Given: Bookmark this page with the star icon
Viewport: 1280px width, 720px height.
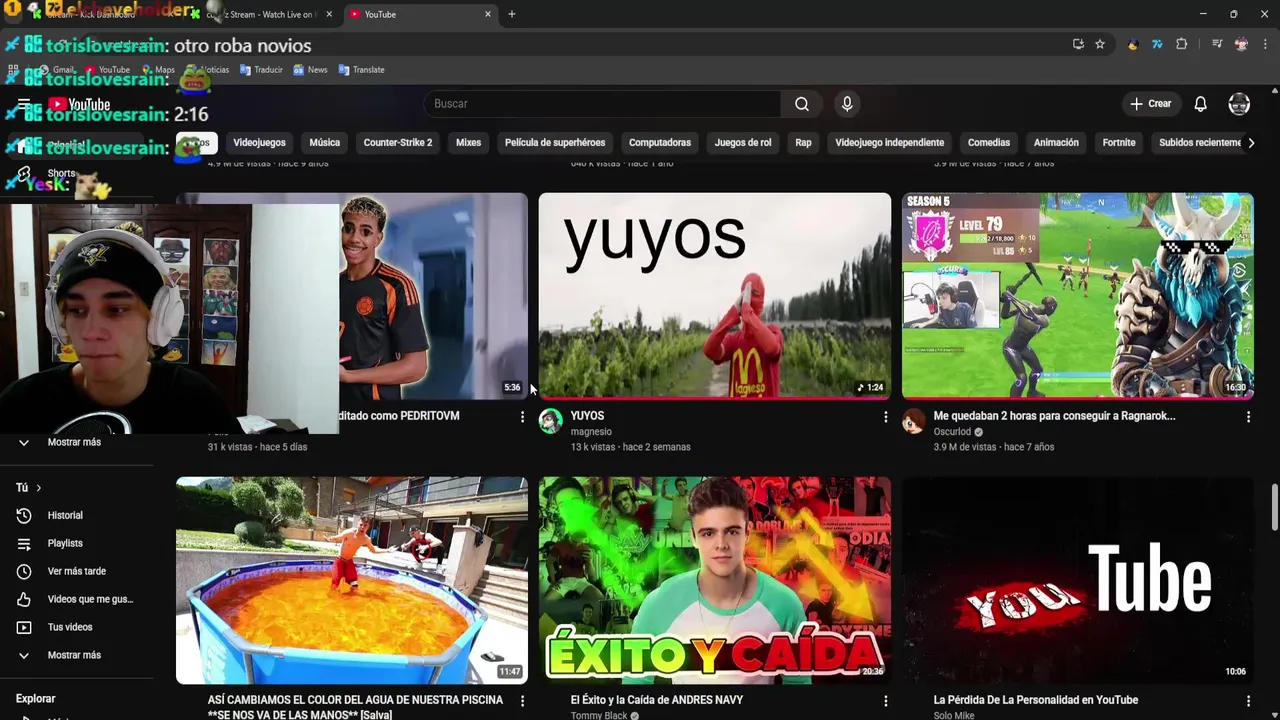Looking at the screenshot, I should pos(1100,44).
